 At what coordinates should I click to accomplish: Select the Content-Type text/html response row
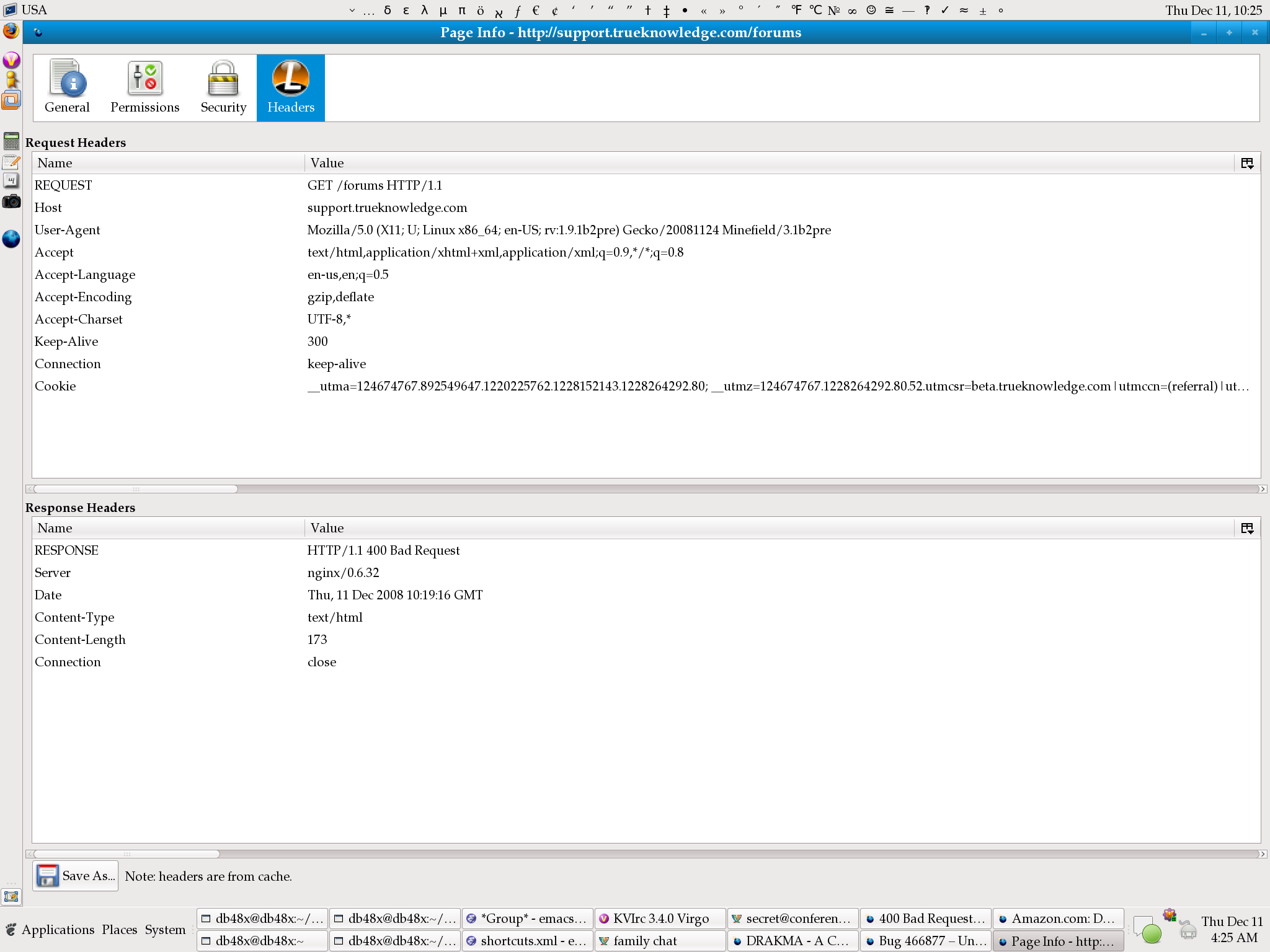coord(646,617)
